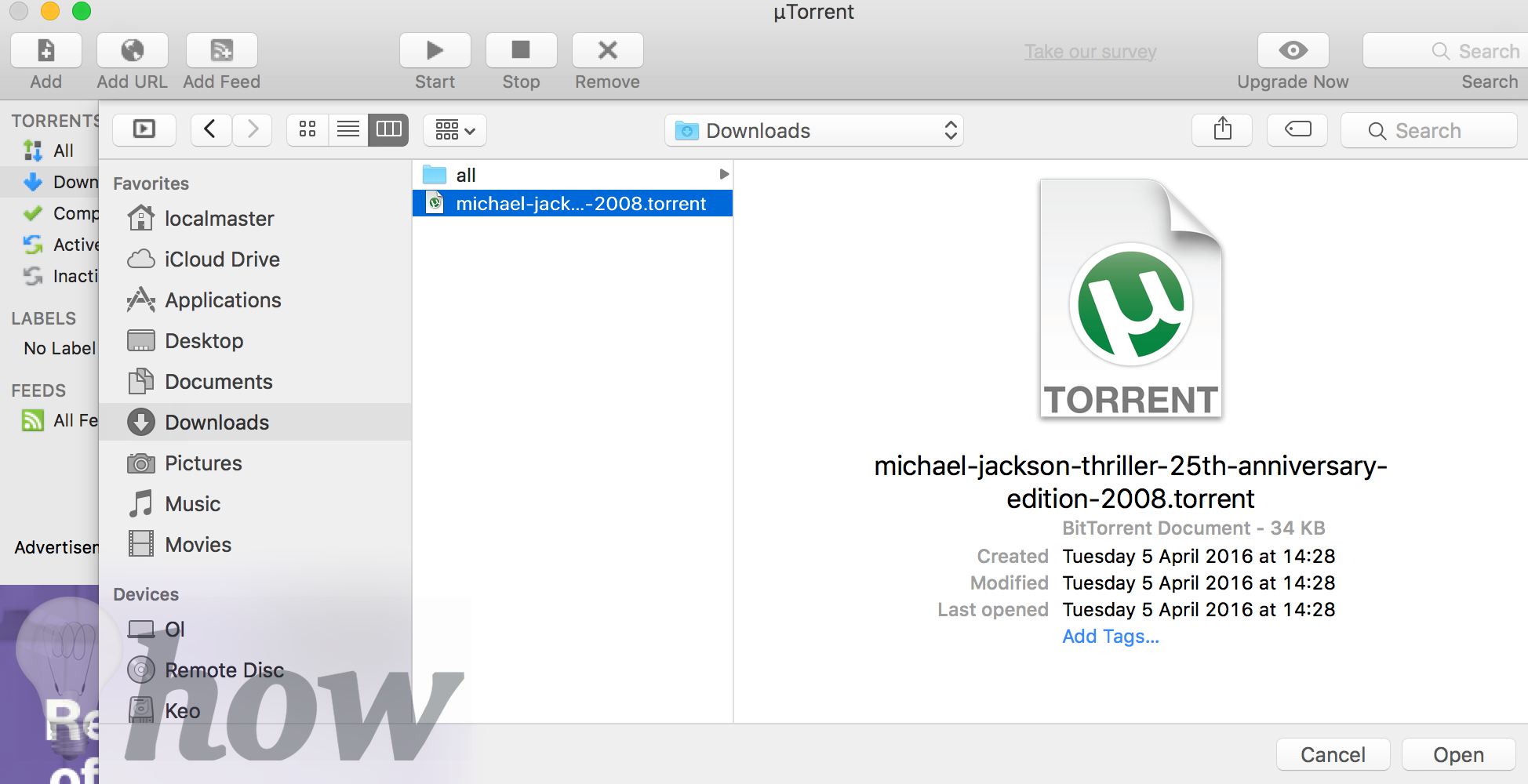1528x784 pixels.
Task: Select localmaster home in Favorites
Action: point(255,219)
